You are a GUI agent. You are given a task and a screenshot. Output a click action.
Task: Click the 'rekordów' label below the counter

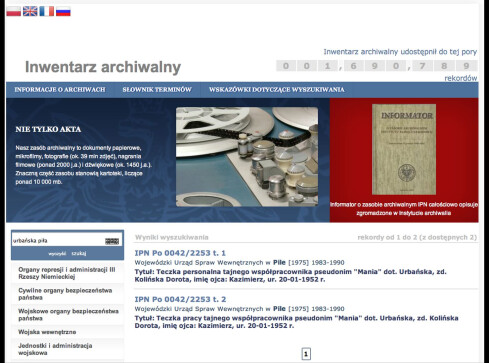[461, 78]
